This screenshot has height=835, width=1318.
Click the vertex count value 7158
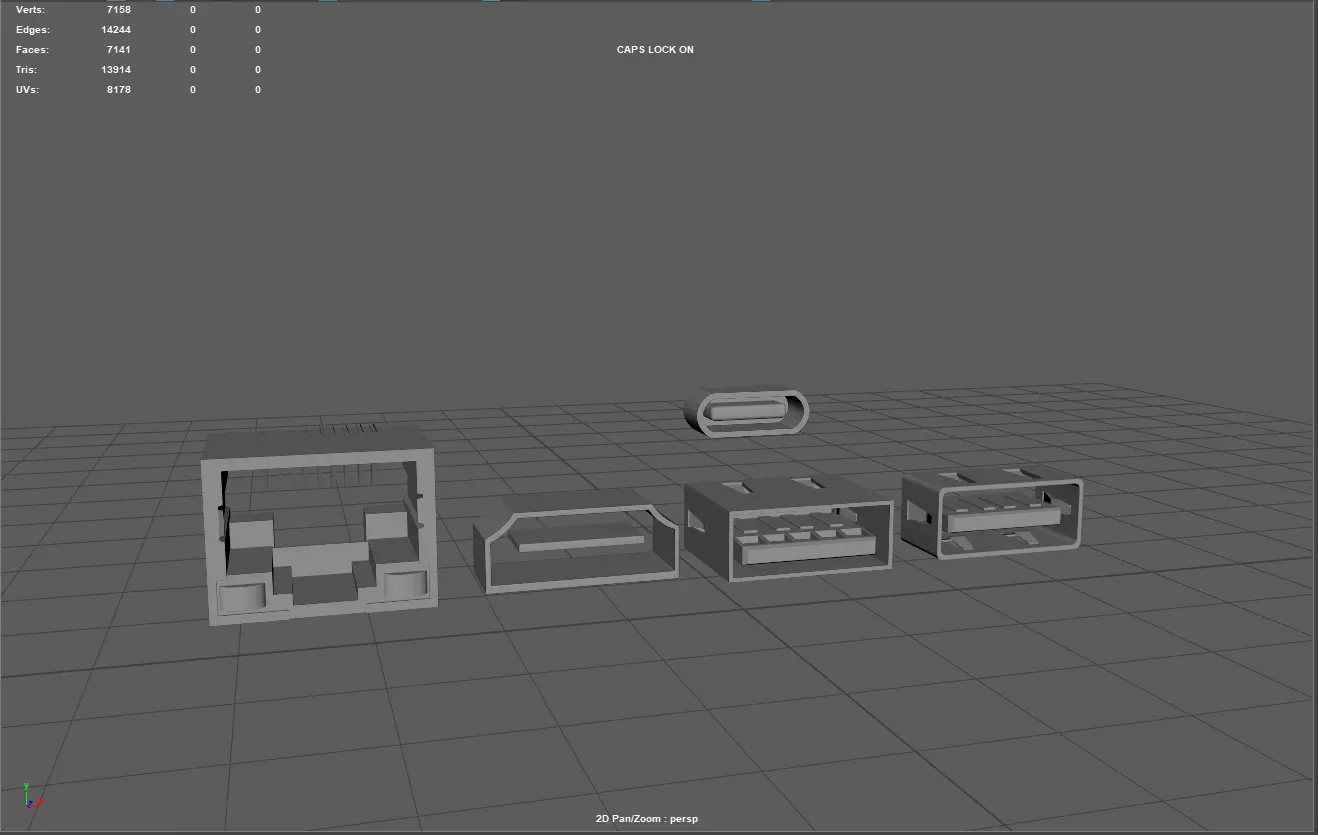119,10
